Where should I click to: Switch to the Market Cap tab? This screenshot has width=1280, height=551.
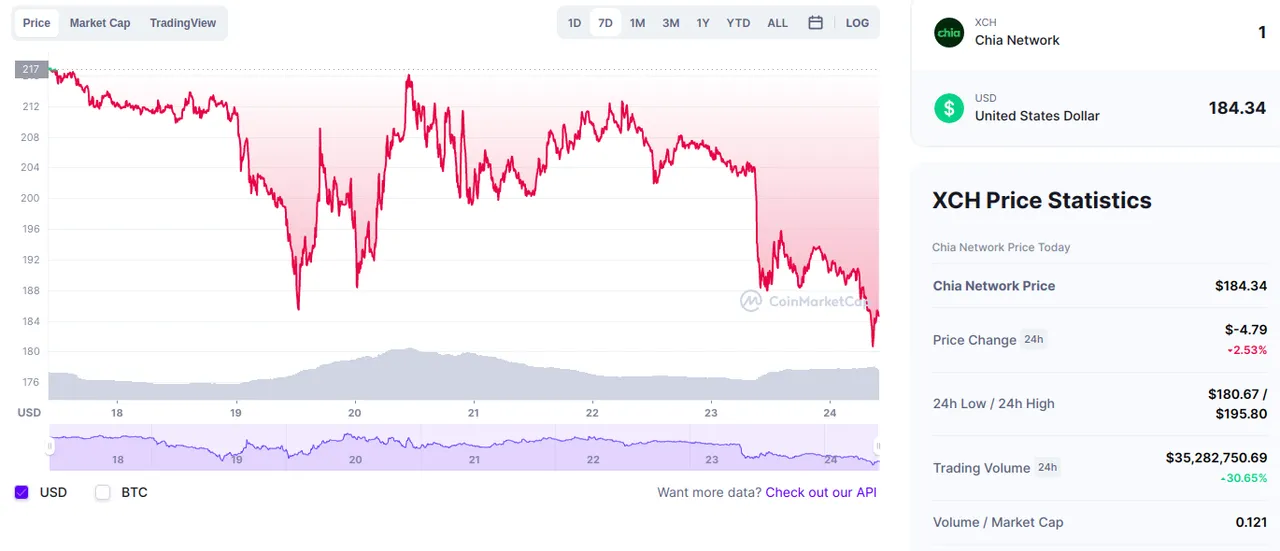click(100, 23)
